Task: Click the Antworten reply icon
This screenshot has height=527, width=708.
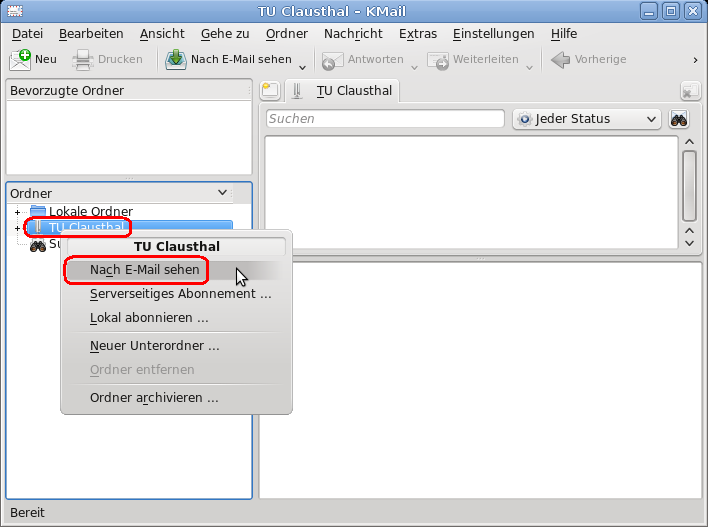Action: tap(332, 60)
